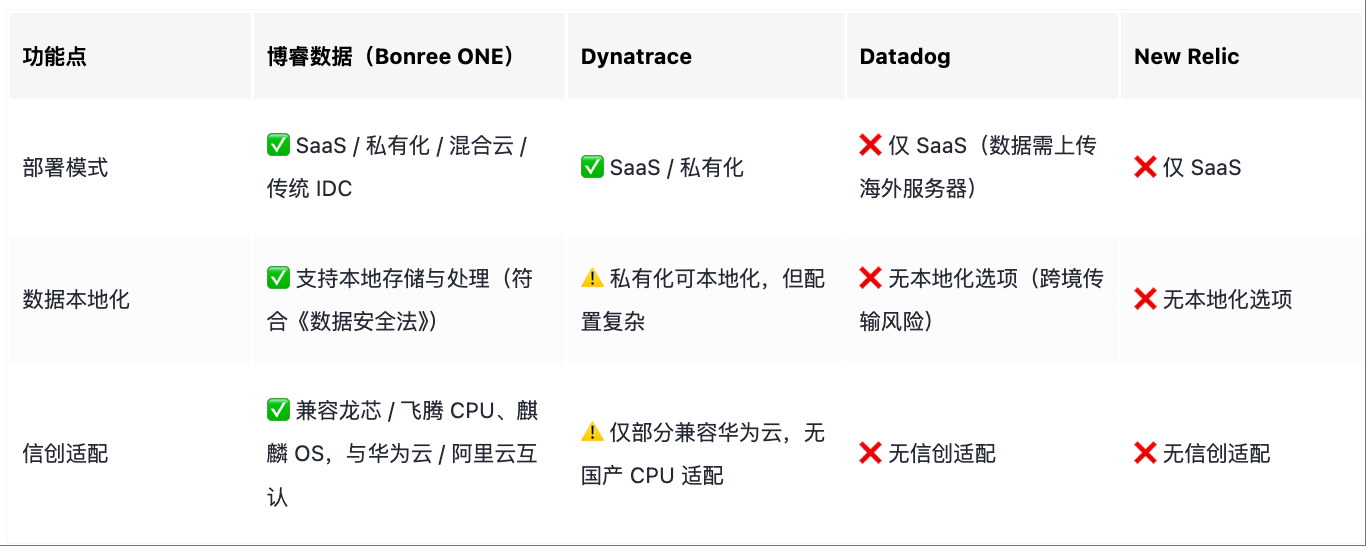Click the green checkmark beside Dynatrace's SaaS / 私有化
The height and width of the screenshot is (546, 1366).
[x=592, y=167]
